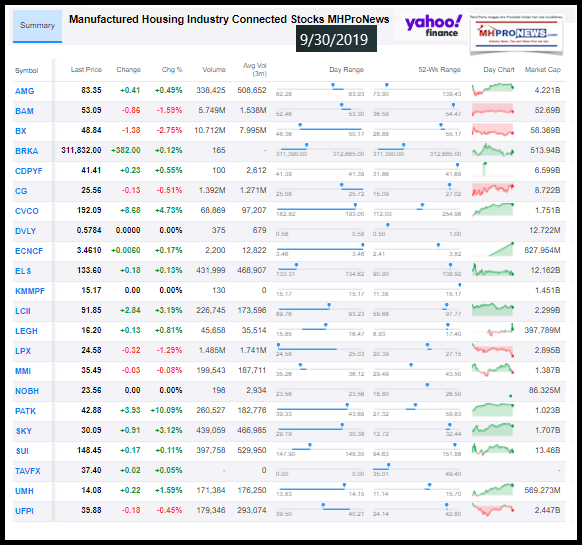Image resolution: width=582 pixels, height=545 pixels.
Task: Open the DVLY ticker link
Action: coord(26,231)
